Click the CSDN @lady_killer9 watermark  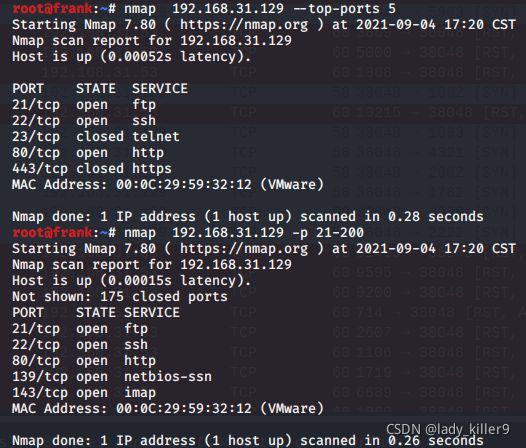pos(448,429)
